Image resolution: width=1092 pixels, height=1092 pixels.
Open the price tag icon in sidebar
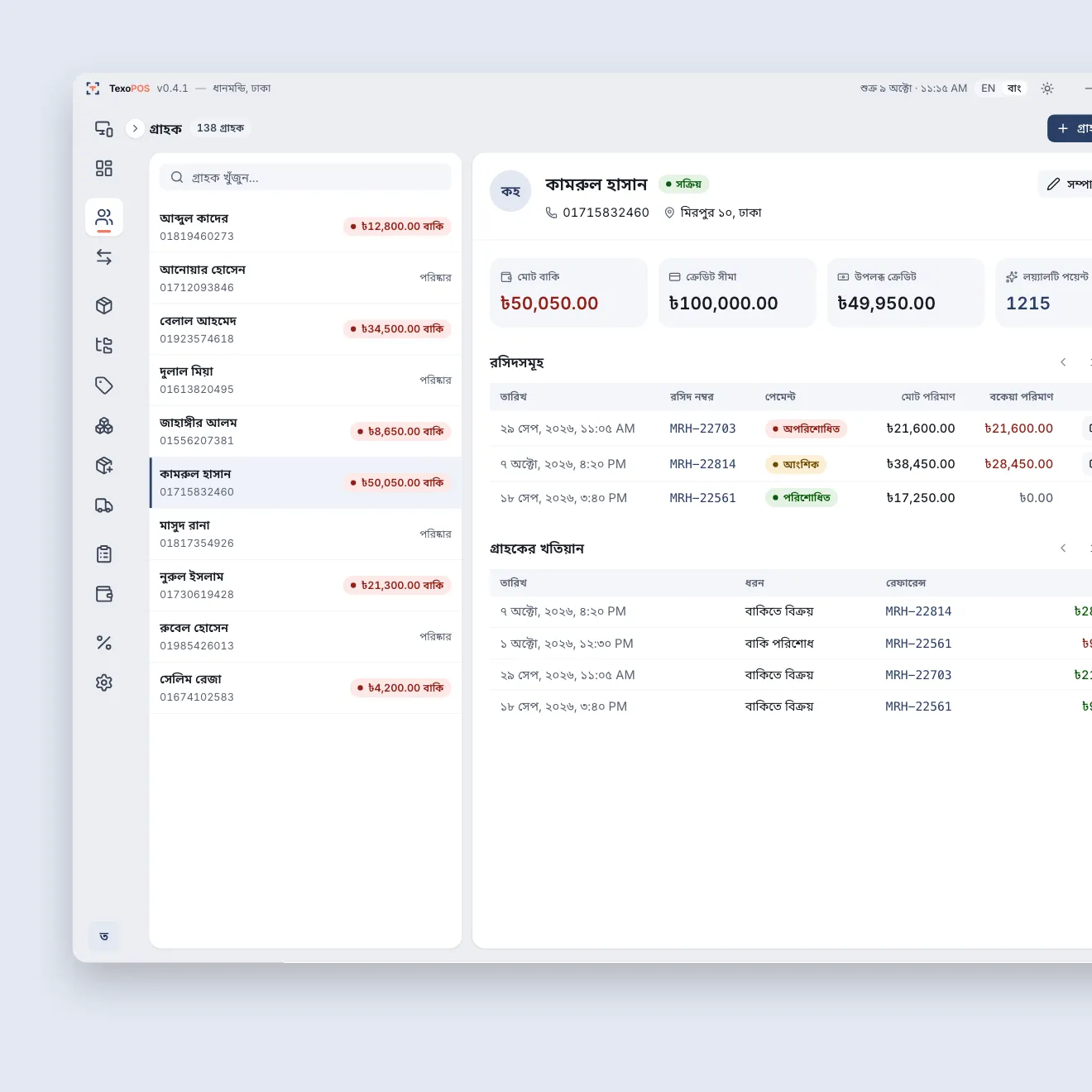point(104,386)
